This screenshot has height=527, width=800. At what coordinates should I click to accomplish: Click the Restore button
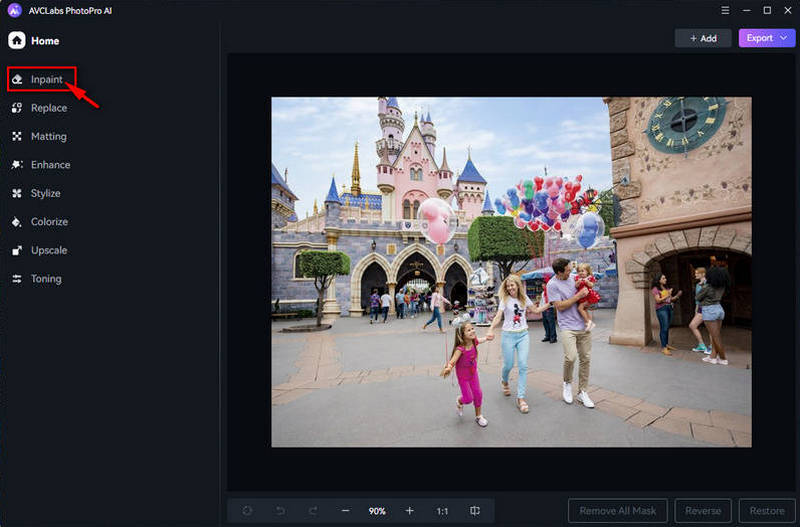tap(767, 511)
